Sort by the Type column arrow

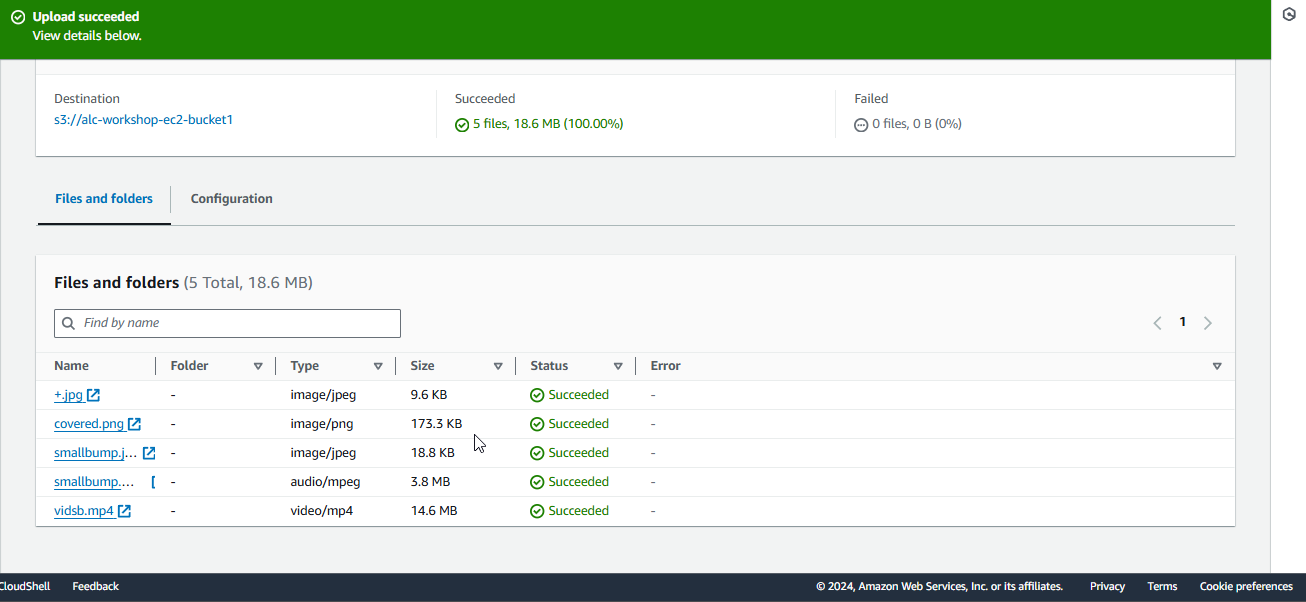378,366
